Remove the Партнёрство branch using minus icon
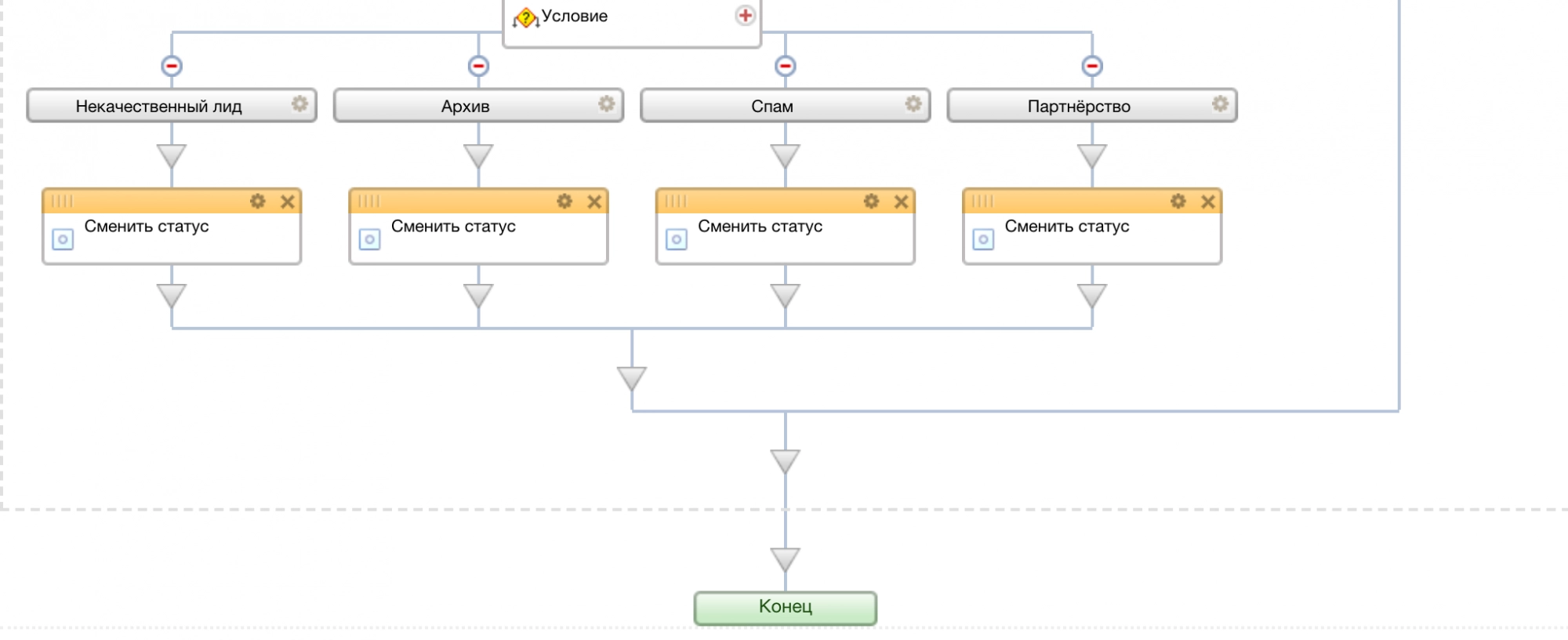Screen dimensions: 1568x640 pyautogui.click(x=1092, y=66)
